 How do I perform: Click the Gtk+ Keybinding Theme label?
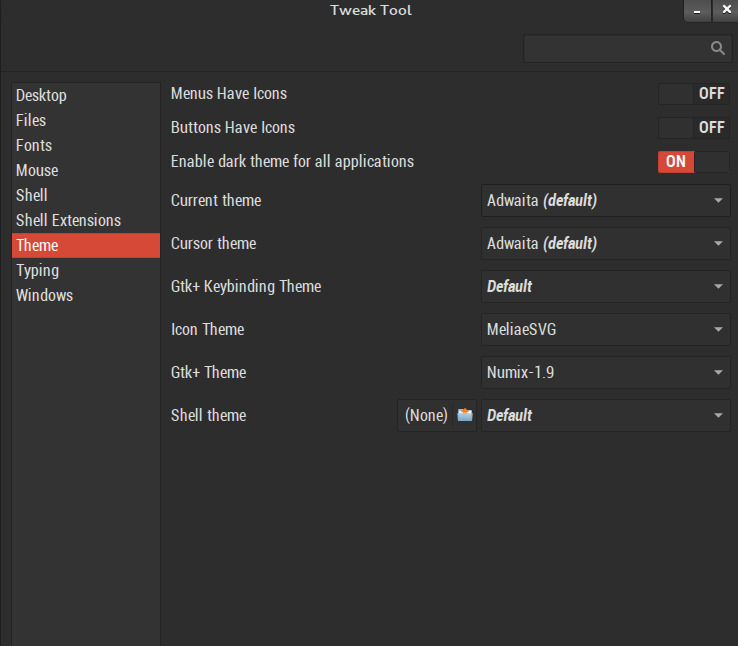246,287
